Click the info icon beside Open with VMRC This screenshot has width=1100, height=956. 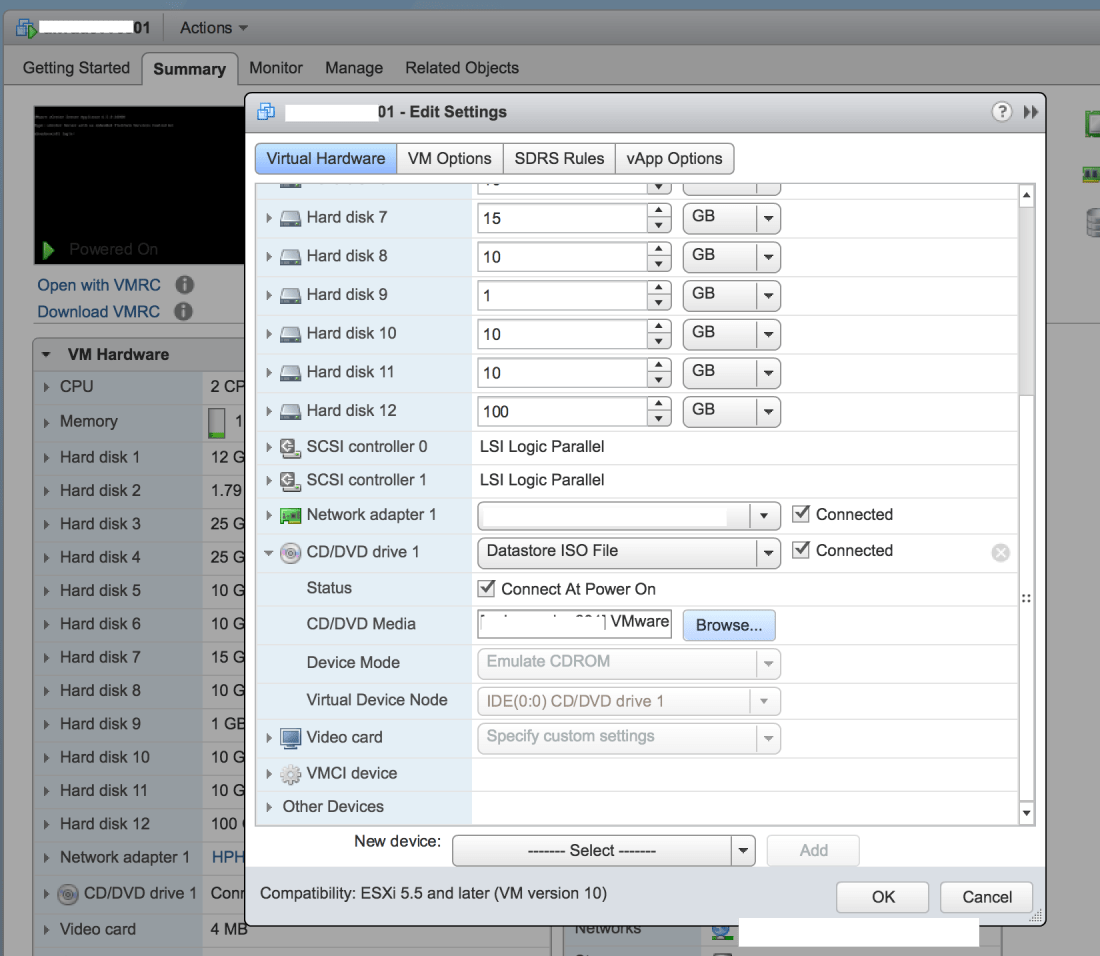184,285
